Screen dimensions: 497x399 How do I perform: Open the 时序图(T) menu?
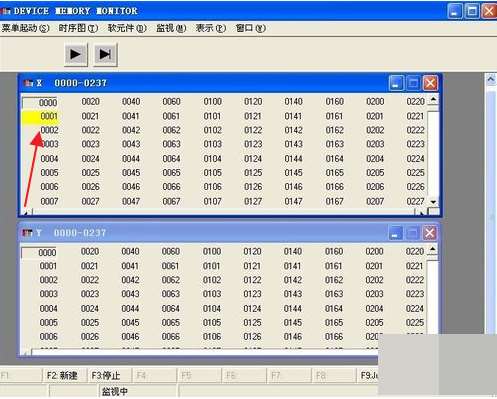(x=78, y=28)
